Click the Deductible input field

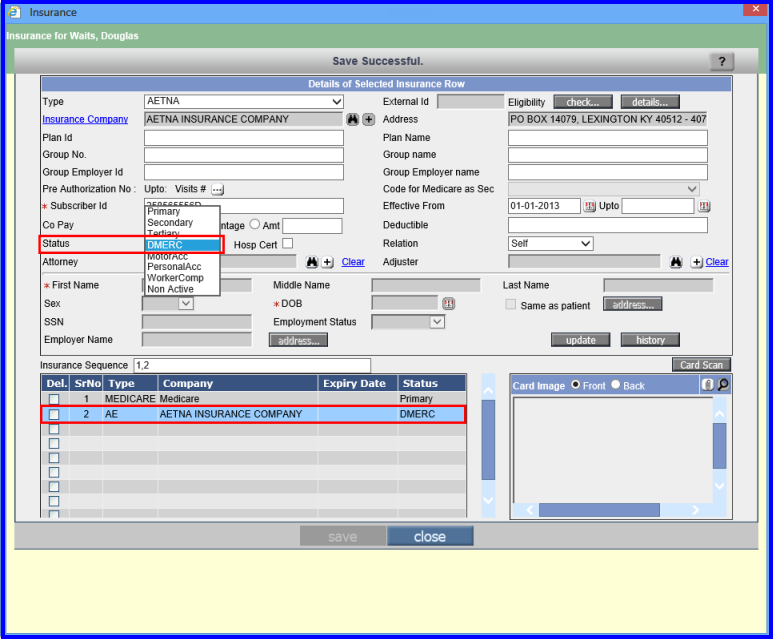(x=607, y=225)
